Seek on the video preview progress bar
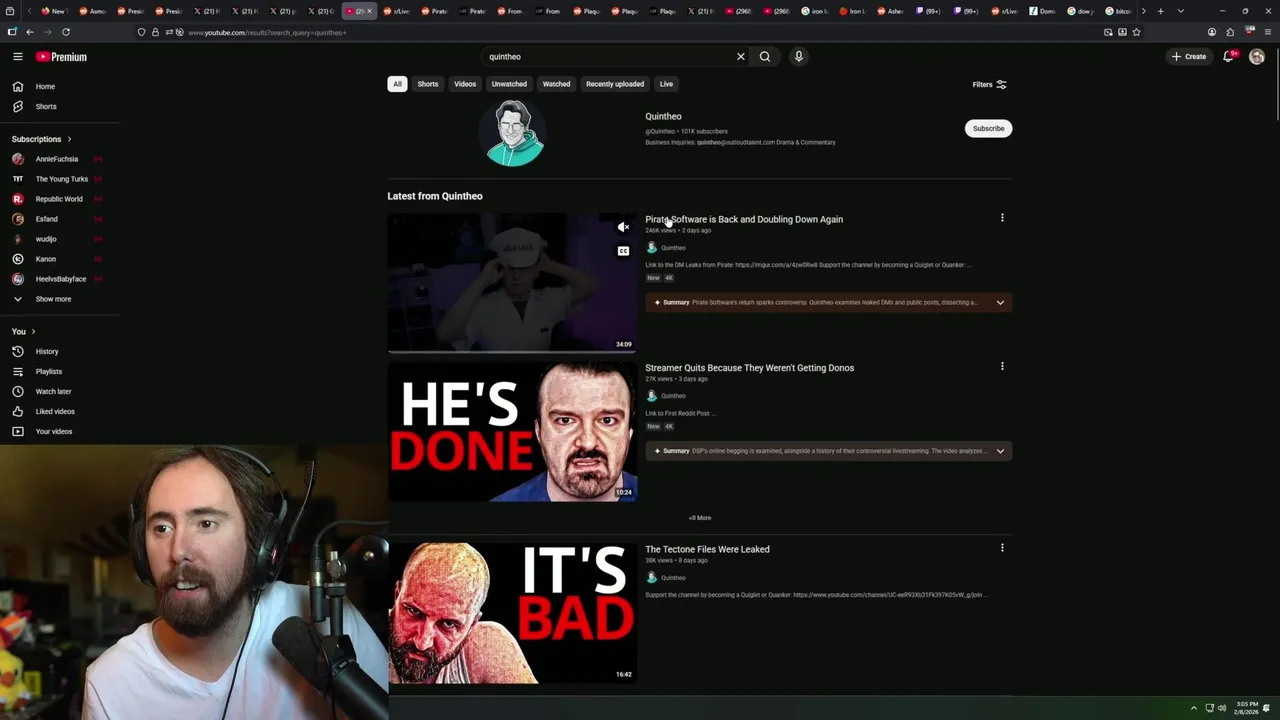 [x=512, y=351]
